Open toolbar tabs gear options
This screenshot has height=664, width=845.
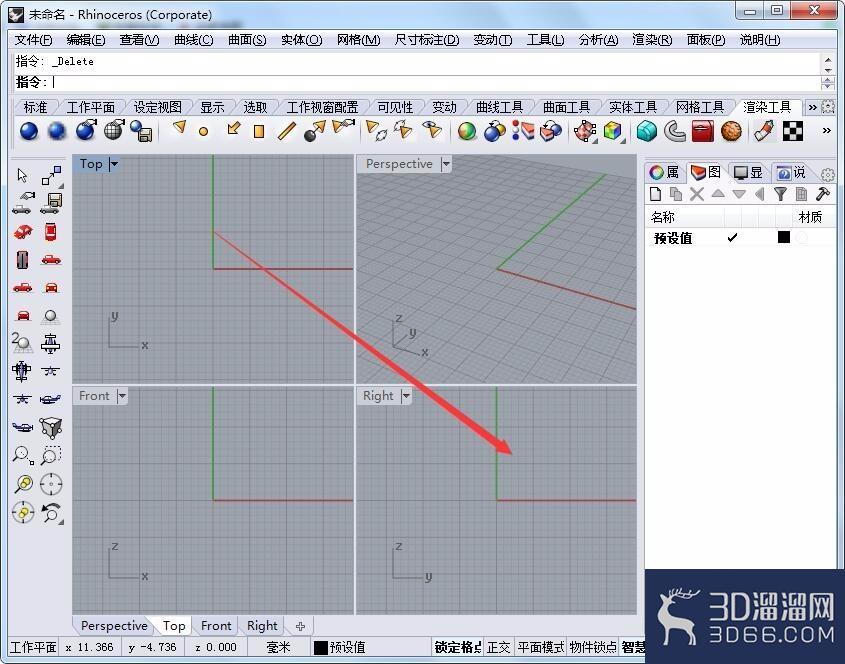(x=828, y=107)
